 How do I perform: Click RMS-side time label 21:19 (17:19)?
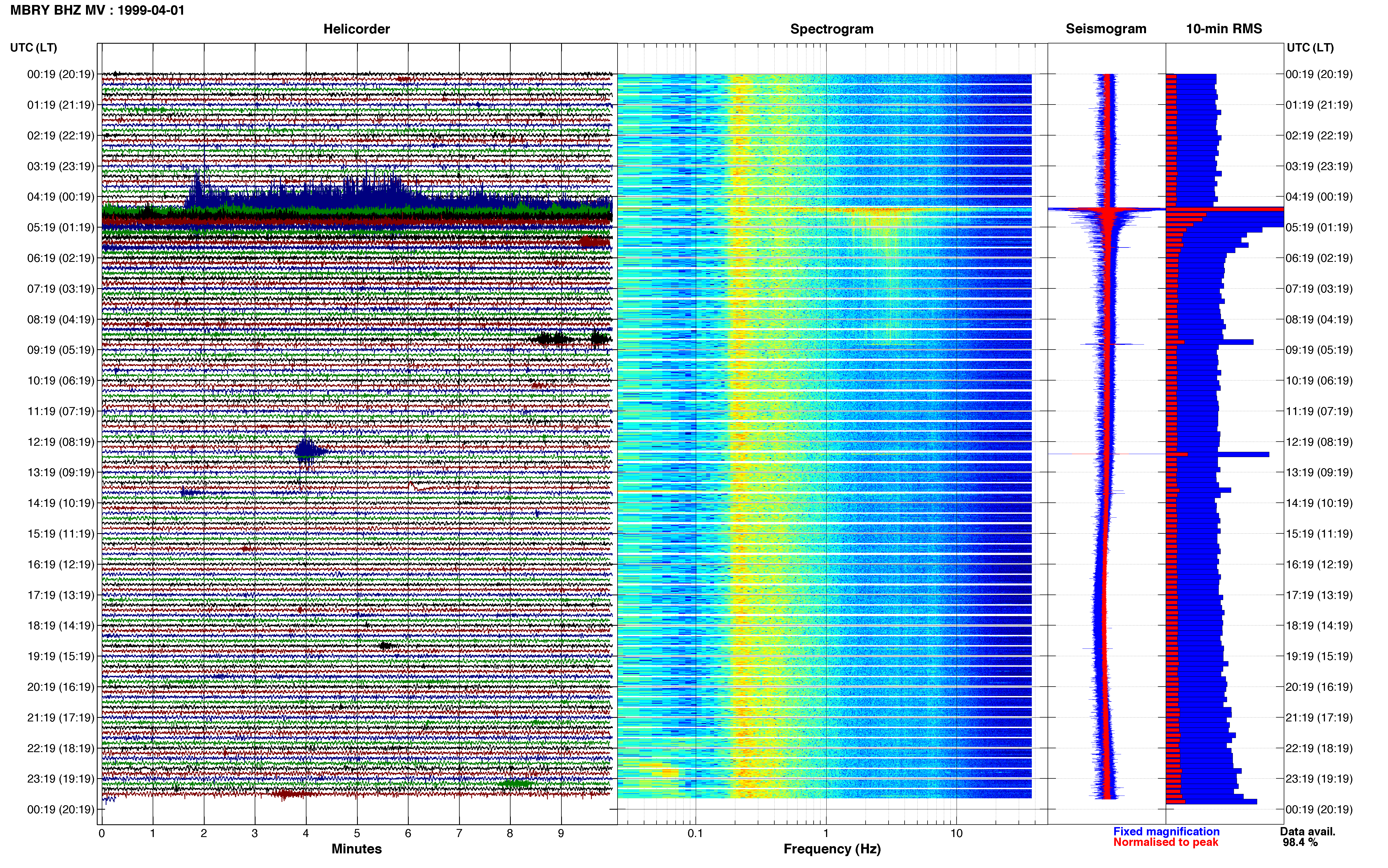pyautogui.click(x=1319, y=718)
